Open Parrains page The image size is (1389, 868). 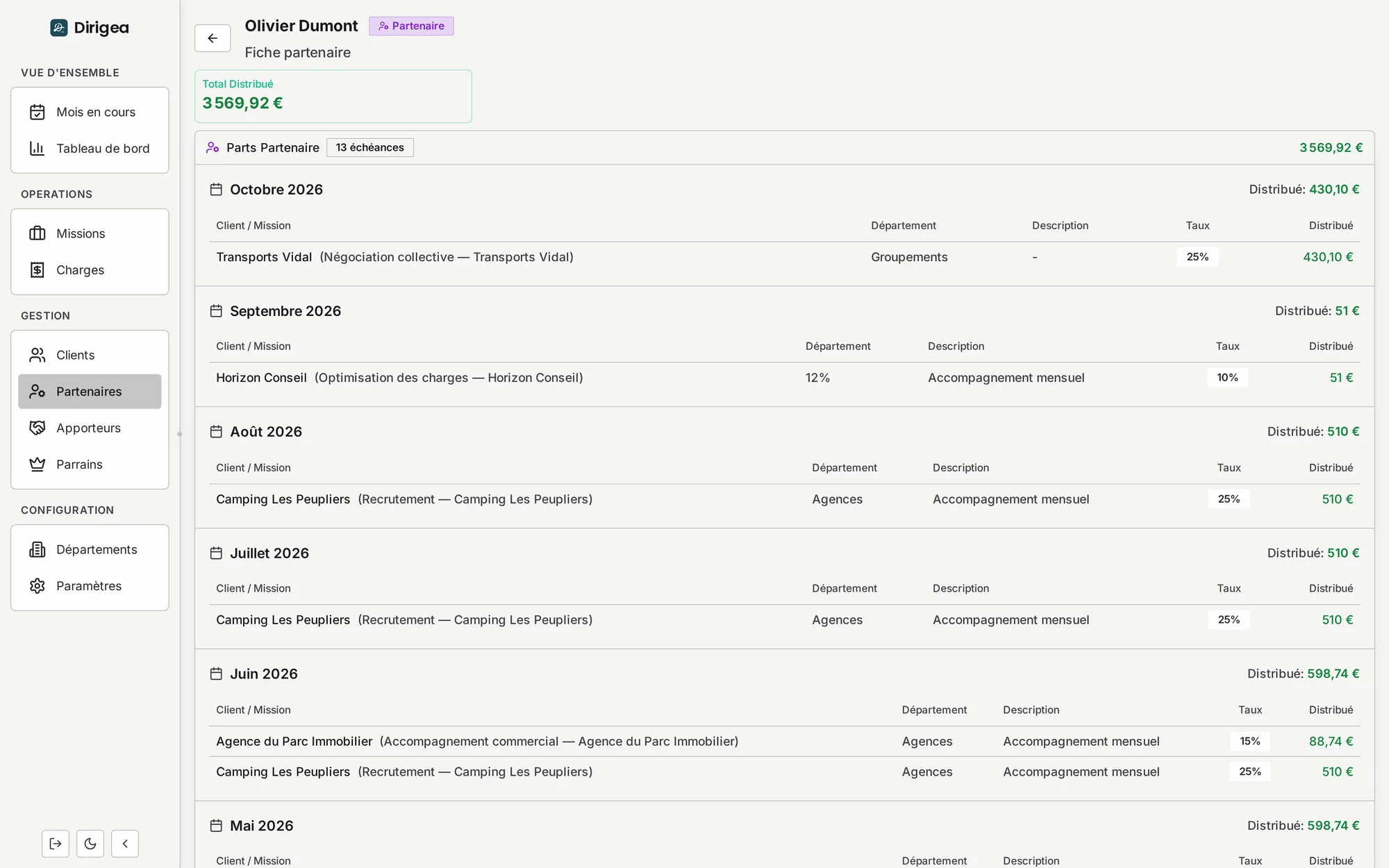(x=90, y=464)
